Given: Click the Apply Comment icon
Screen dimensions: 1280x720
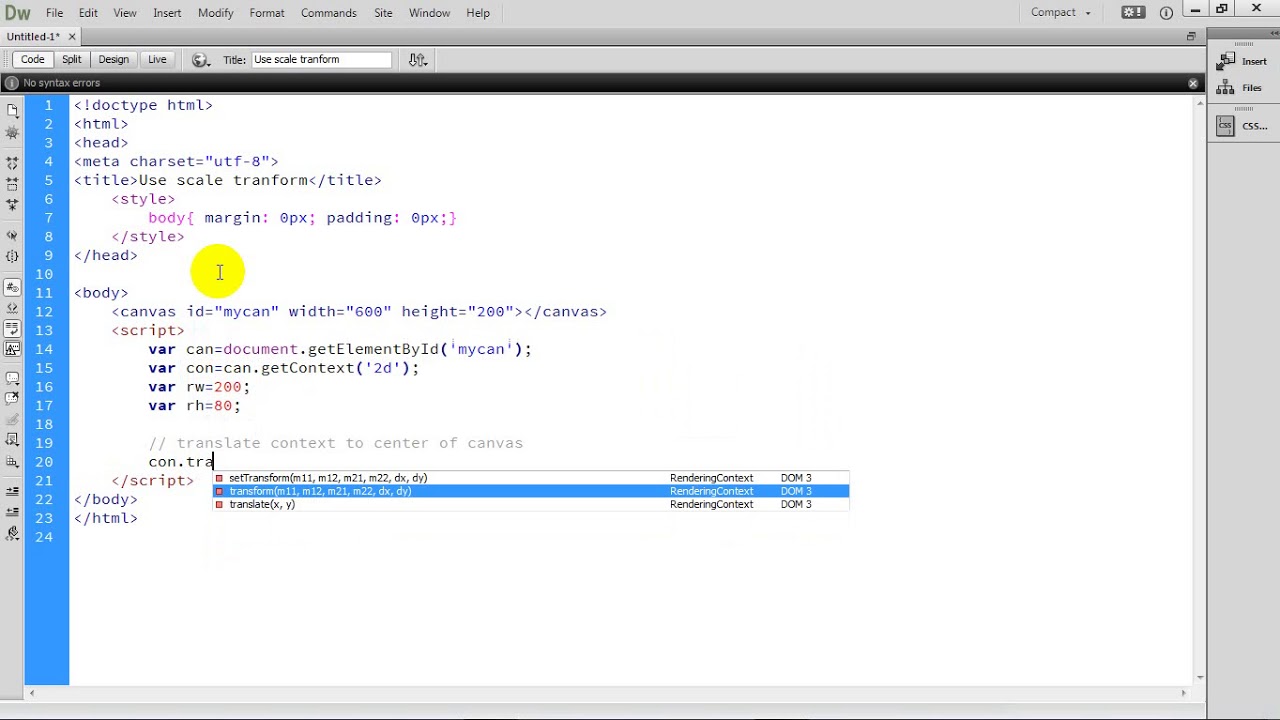Looking at the screenshot, I should (12, 379).
